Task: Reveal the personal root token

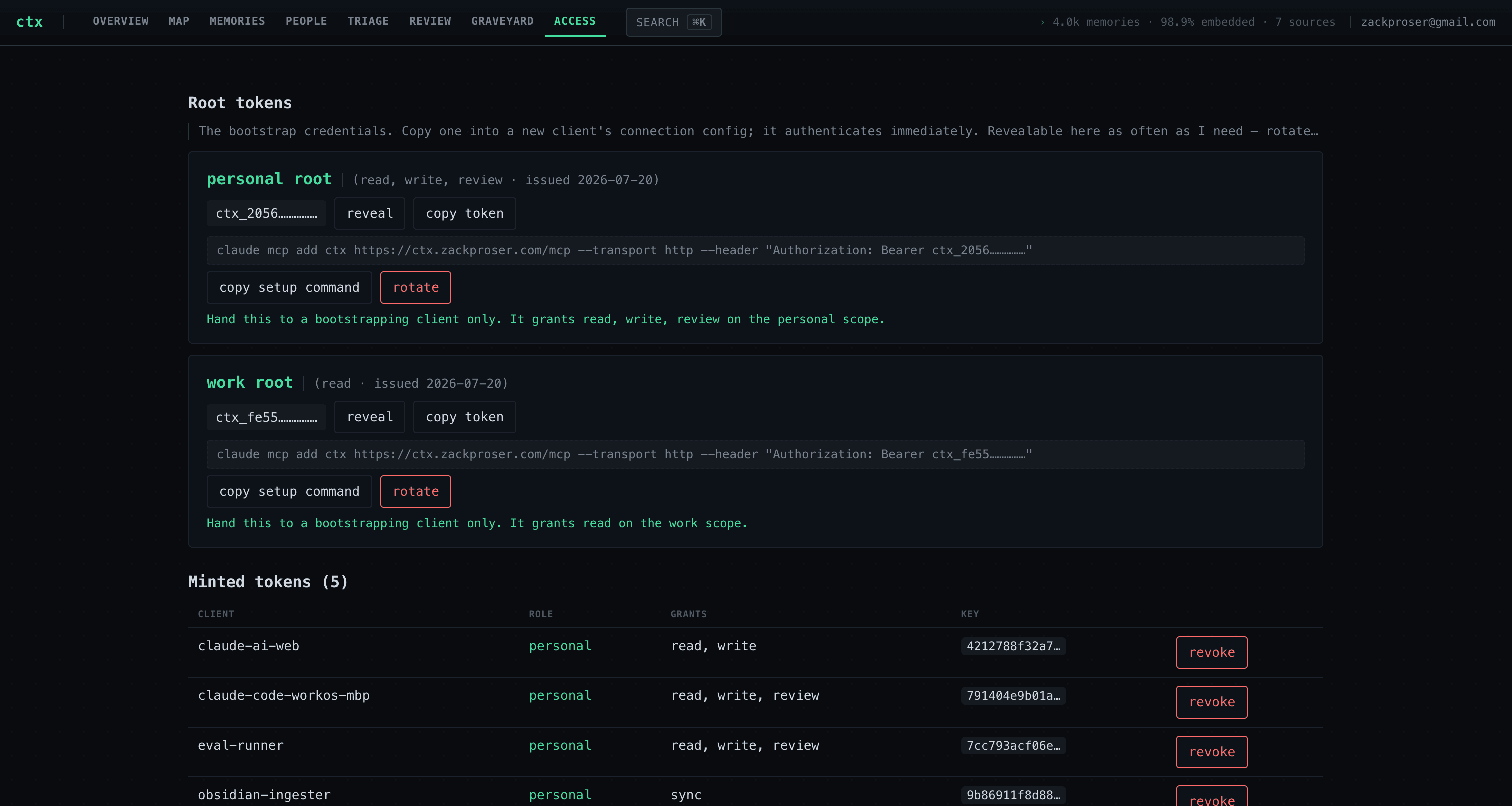Action: tap(370, 213)
